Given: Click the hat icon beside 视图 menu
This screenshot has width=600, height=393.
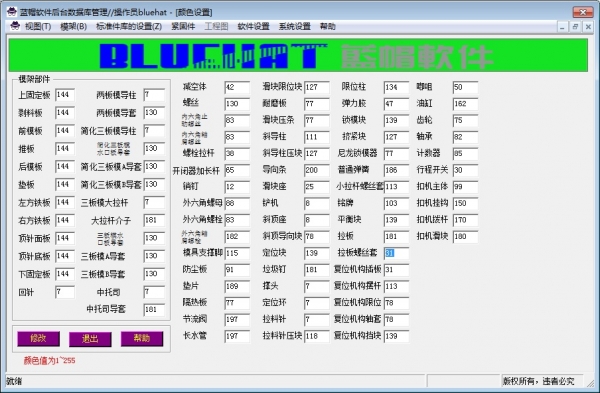Looking at the screenshot, I should 15,26.
